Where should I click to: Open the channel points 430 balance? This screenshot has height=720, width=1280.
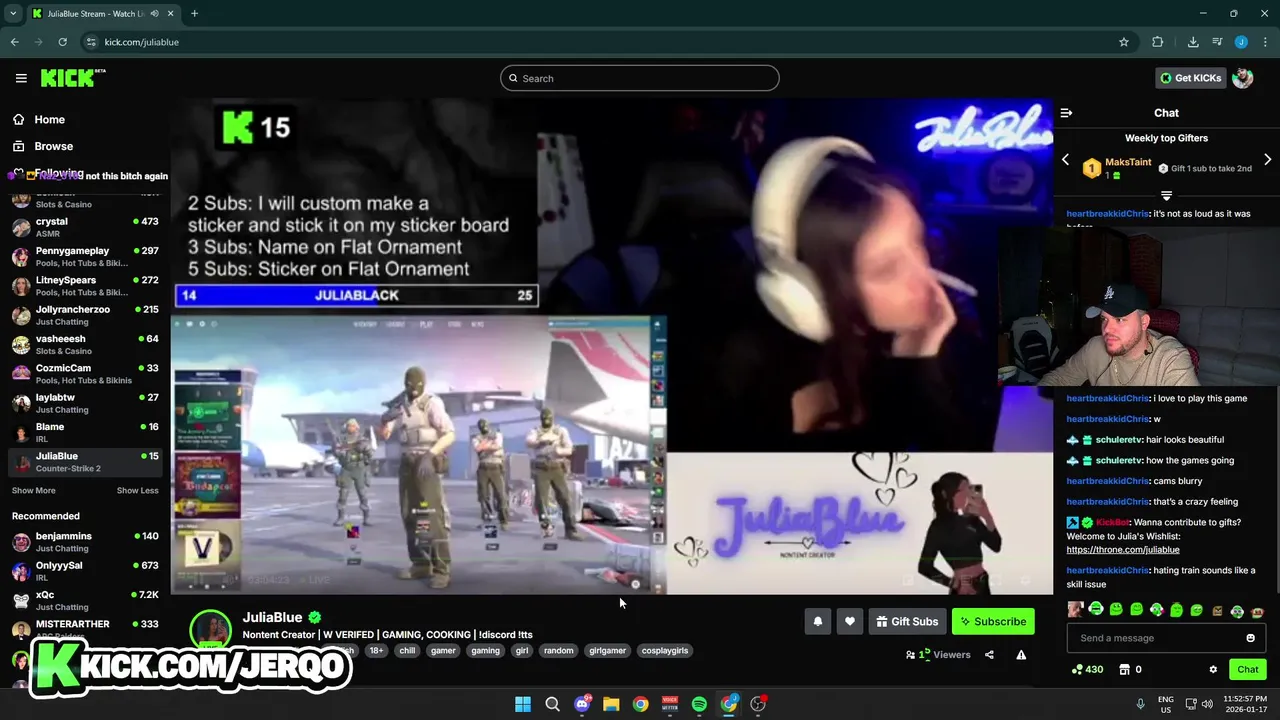point(1087,669)
